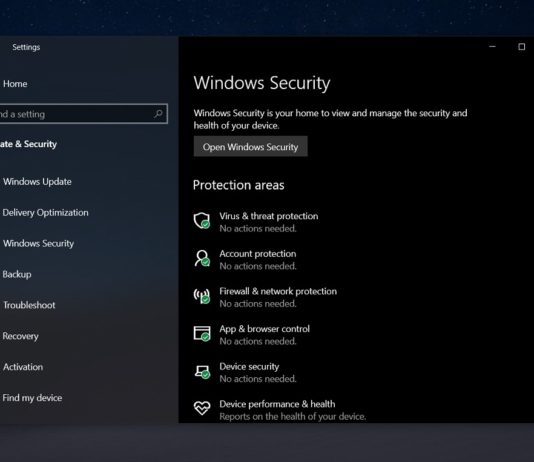The image size is (534, 462).
Task: Select Windows Update in sidebar
Action: click(x=37, y=182)
